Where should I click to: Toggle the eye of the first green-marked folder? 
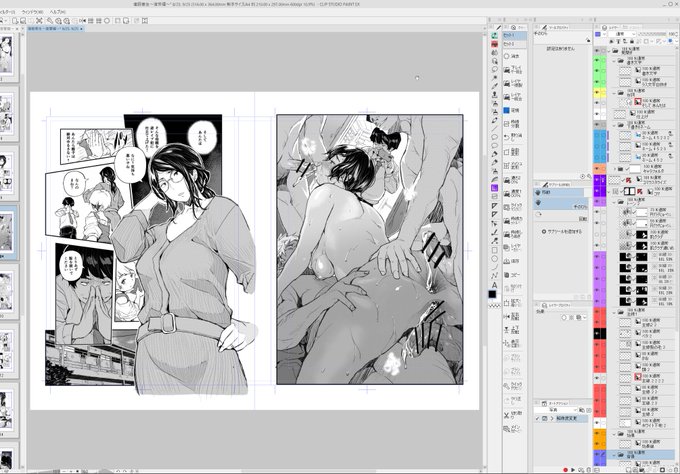pyautogui.click(x=597, y=61)
